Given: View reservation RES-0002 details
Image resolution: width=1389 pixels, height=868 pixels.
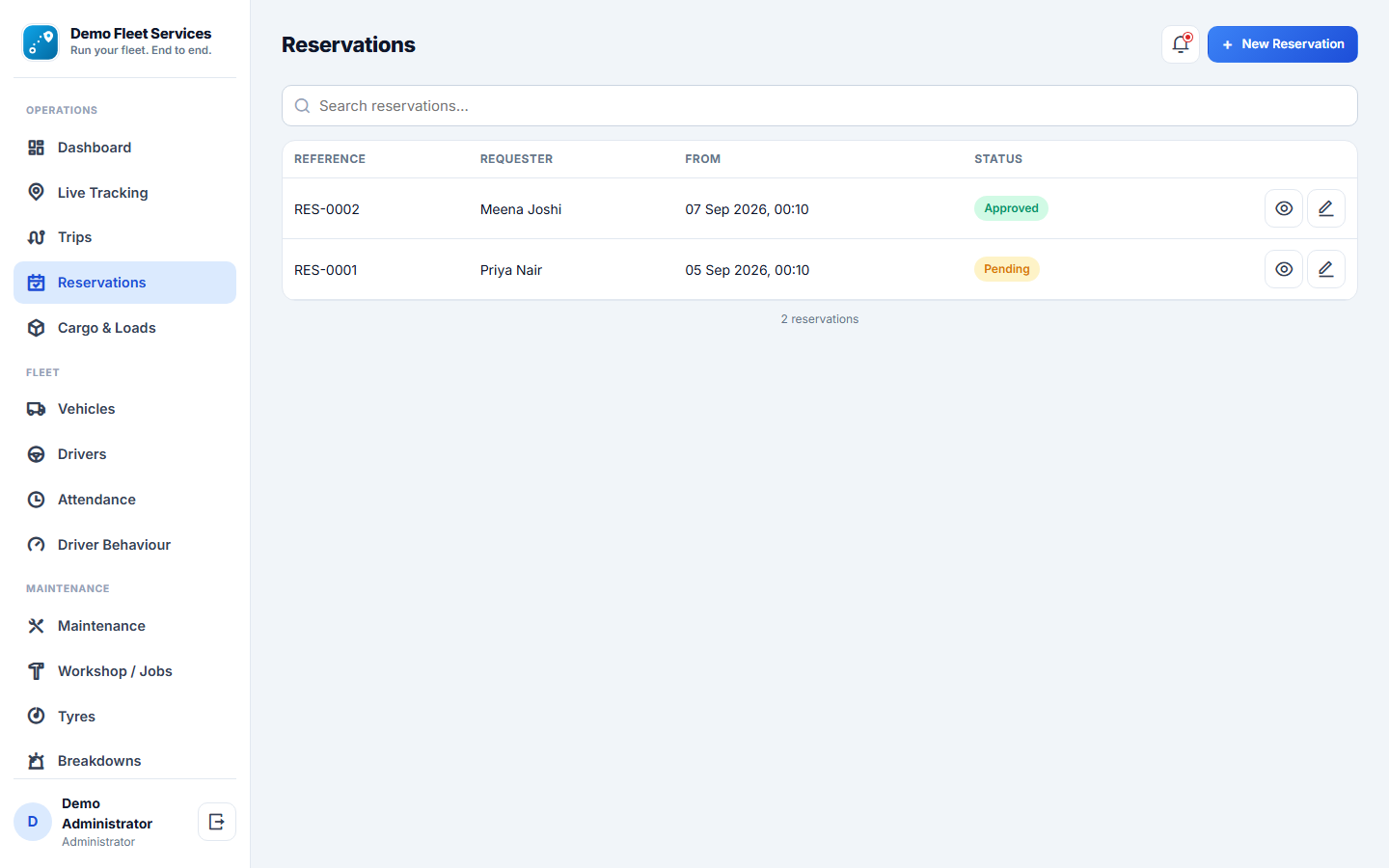Looking at the screenshot, I should coord(1284,208).
